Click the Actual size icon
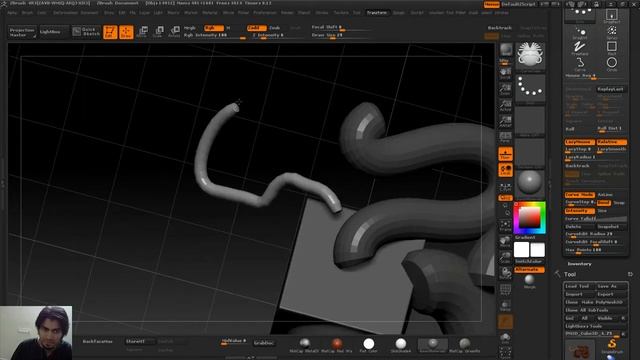640x360 pixels. pyautogui.click(x=506, y=106)
